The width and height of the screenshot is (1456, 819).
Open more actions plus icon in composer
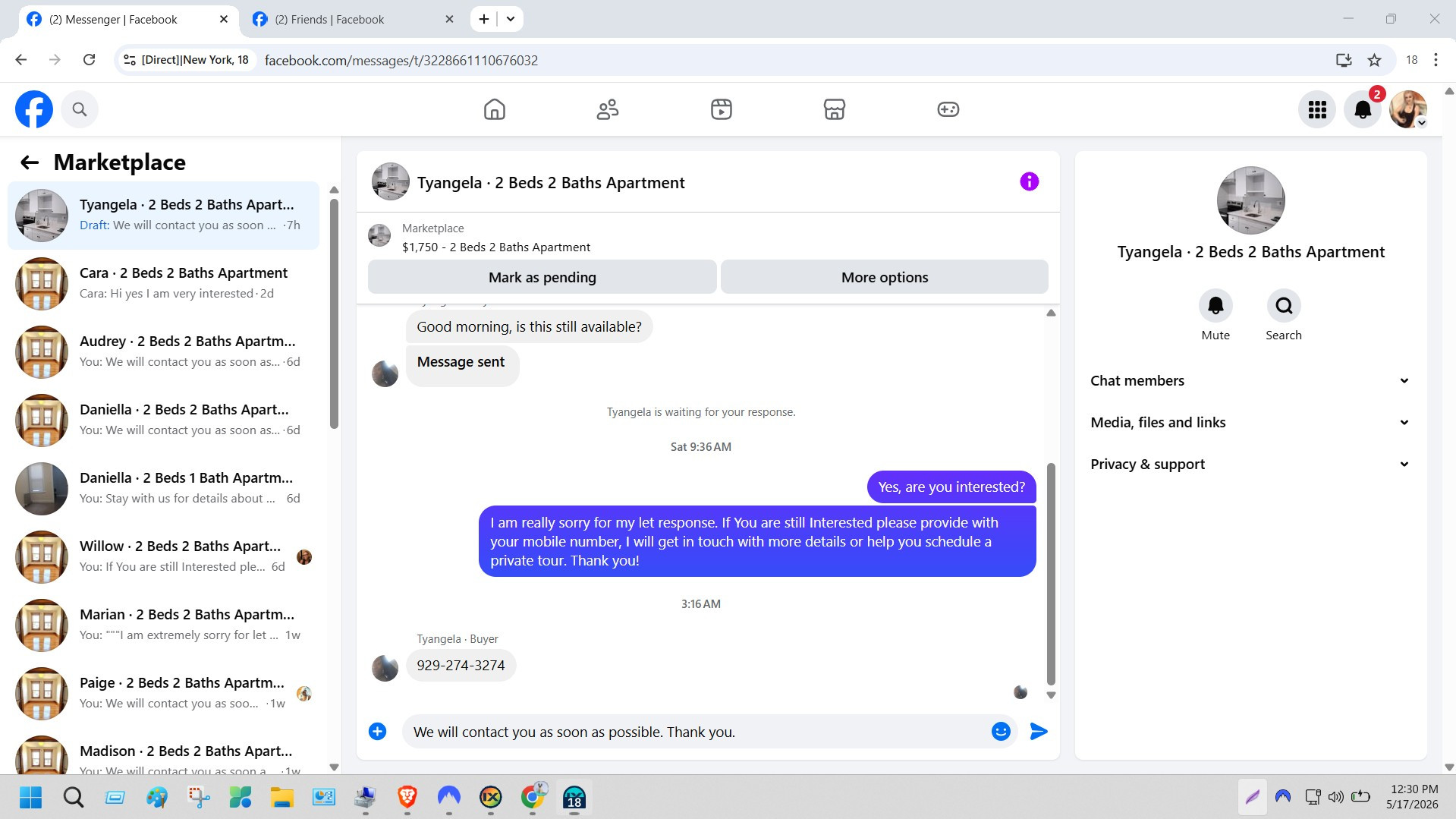(x=378, y=732)
